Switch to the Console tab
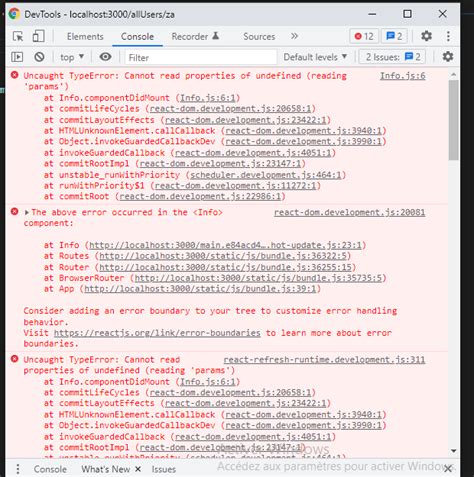 point(137,36)
